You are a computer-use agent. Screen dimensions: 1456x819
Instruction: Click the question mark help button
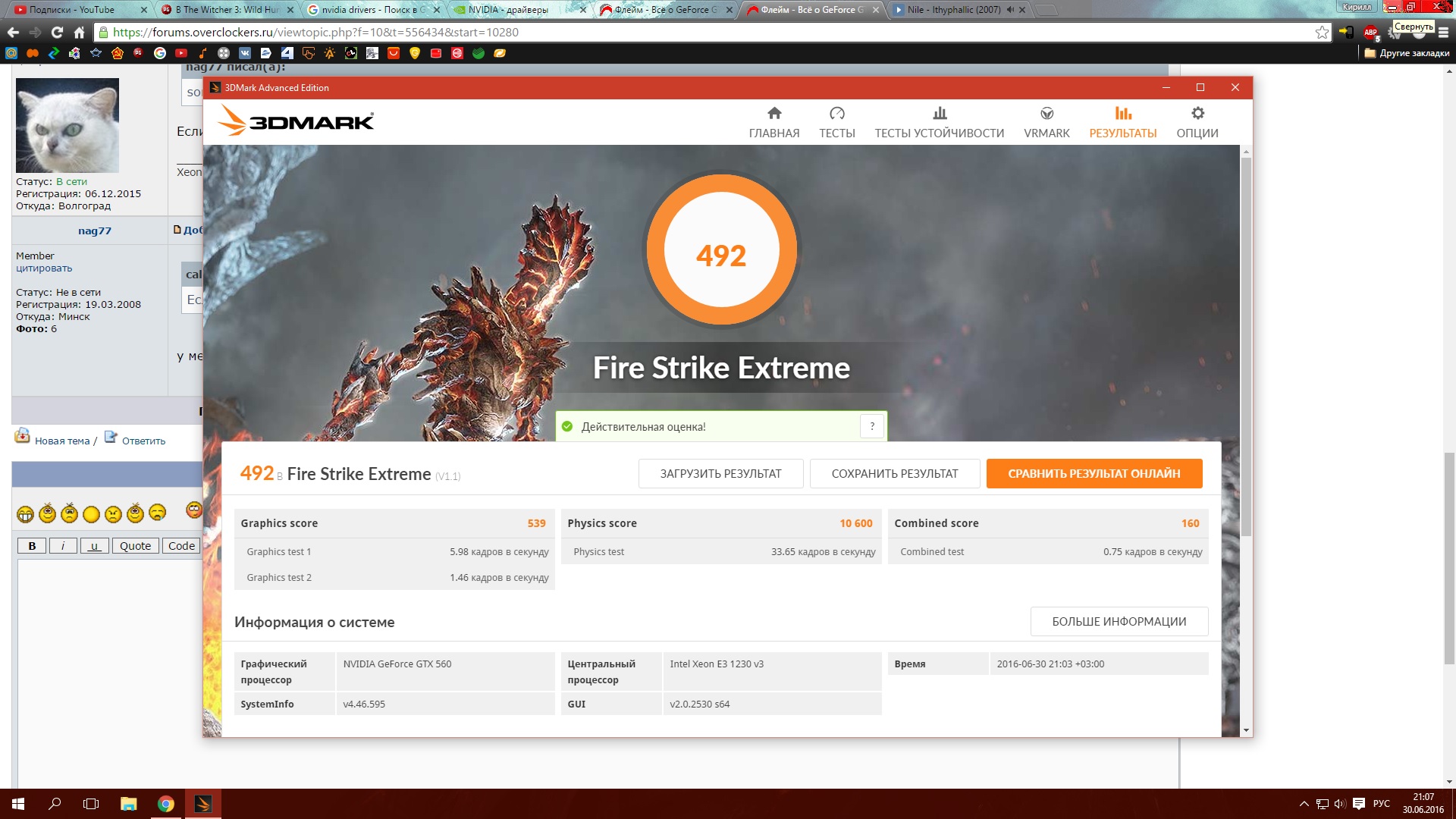[x=872, y=426]
